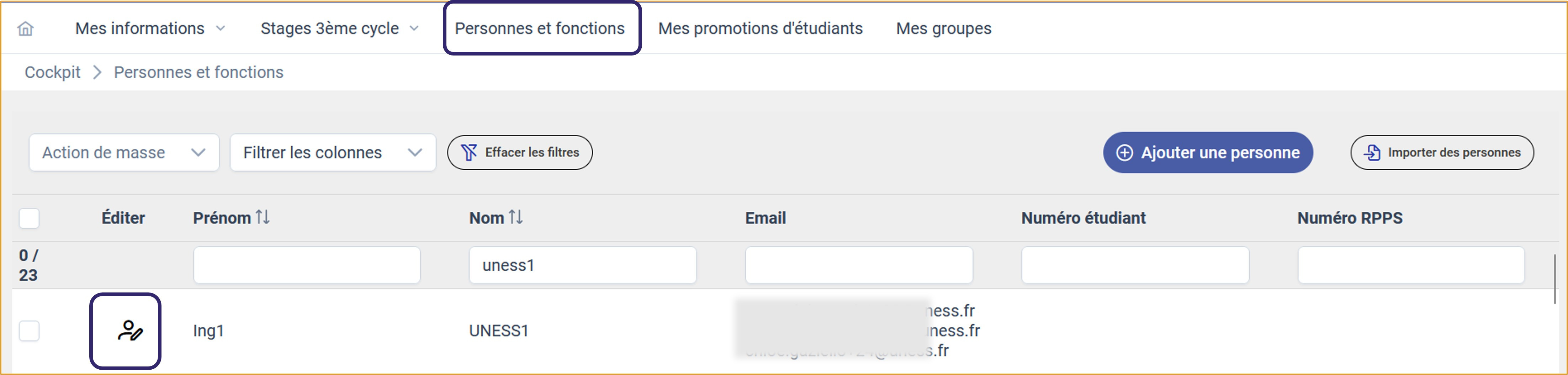Click the plus icon in Ajouter une personne

[x=1124, y=153]
